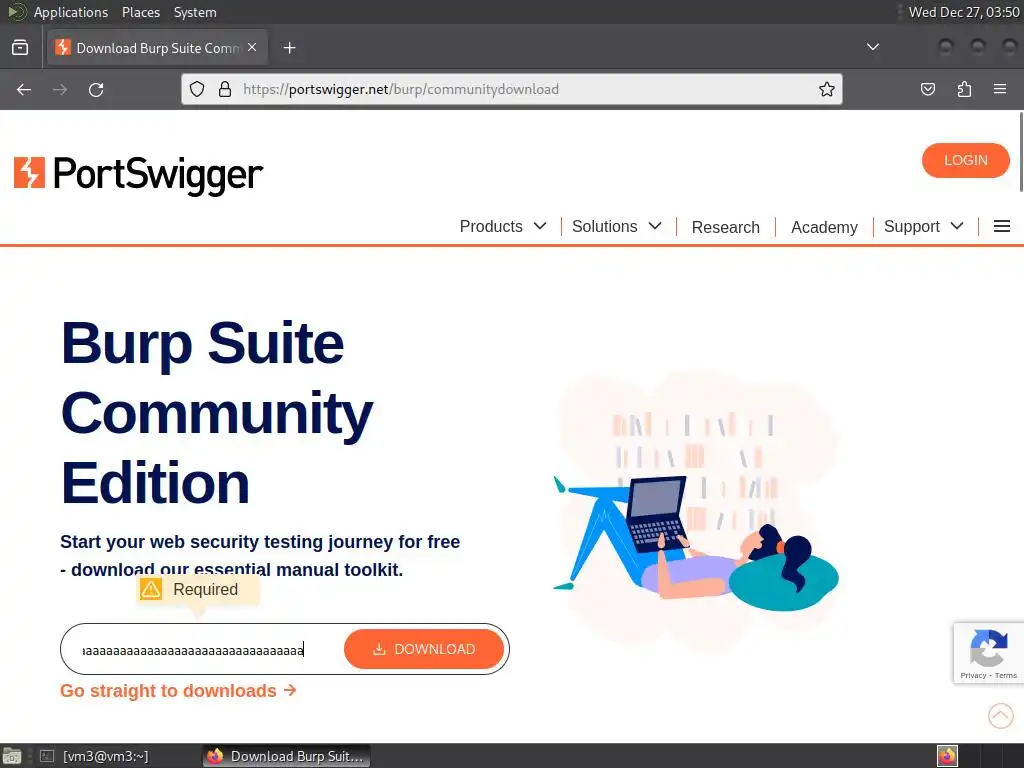1024x768 pixels.
Task: Open the Firefox extensions puzzle icon
Action: (964, 89)
